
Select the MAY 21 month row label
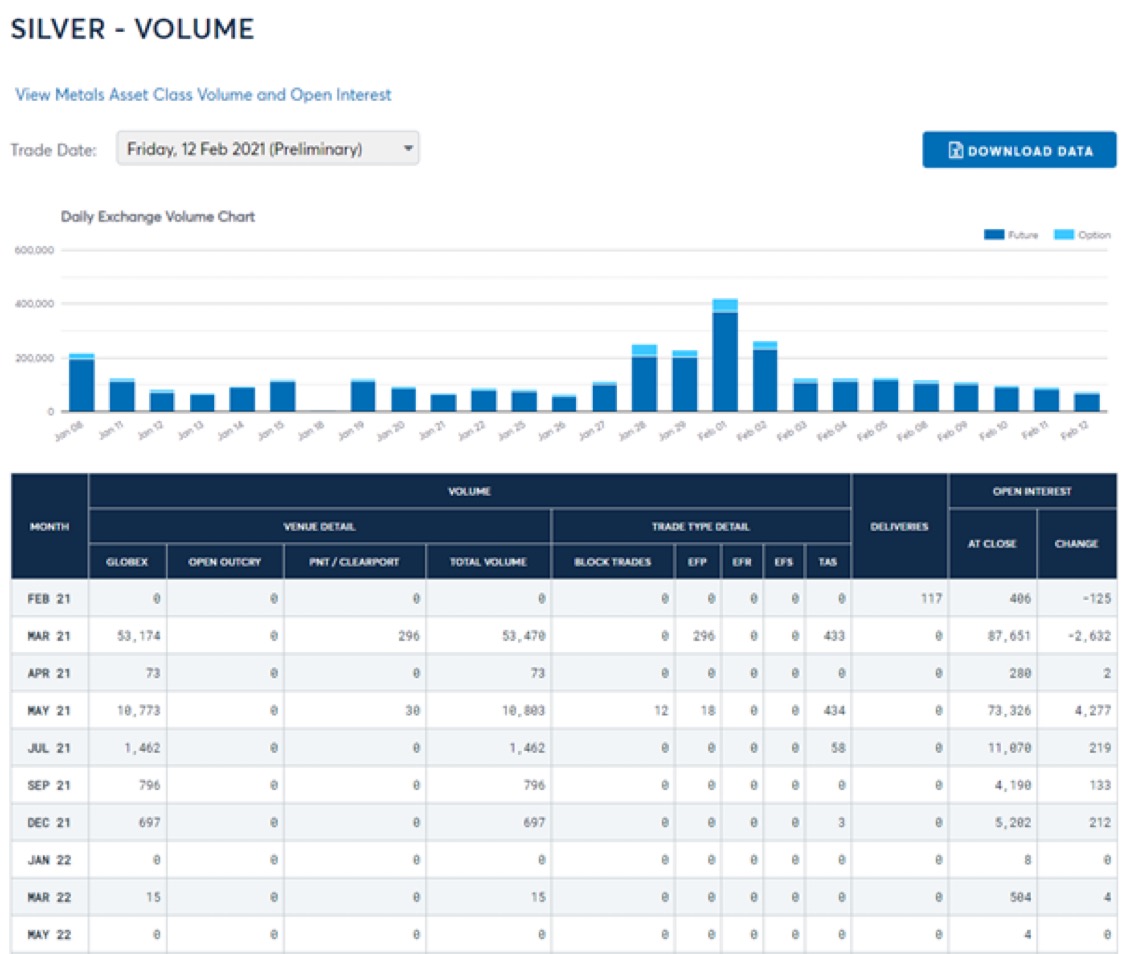pos(49,710)
